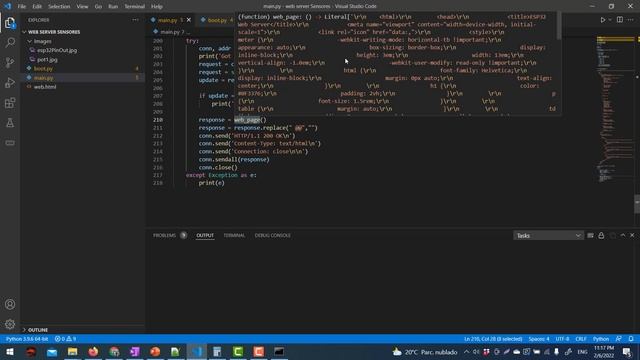Switch to the Problems panel tab

[169, 236]
